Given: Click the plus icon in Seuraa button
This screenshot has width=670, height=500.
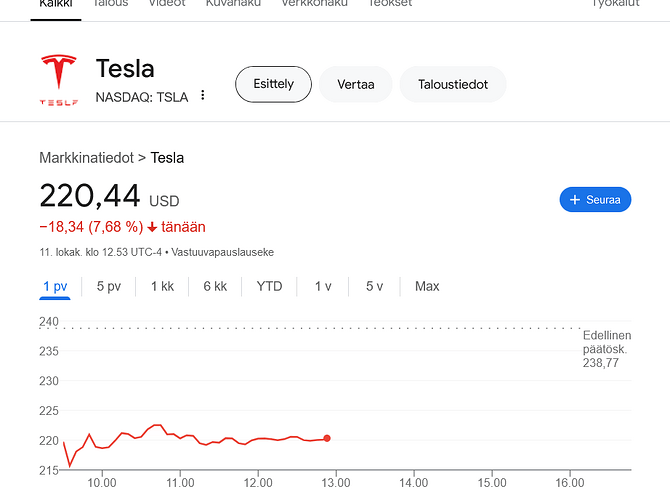Looking at the screenshot, I should (x=575, y=200).
